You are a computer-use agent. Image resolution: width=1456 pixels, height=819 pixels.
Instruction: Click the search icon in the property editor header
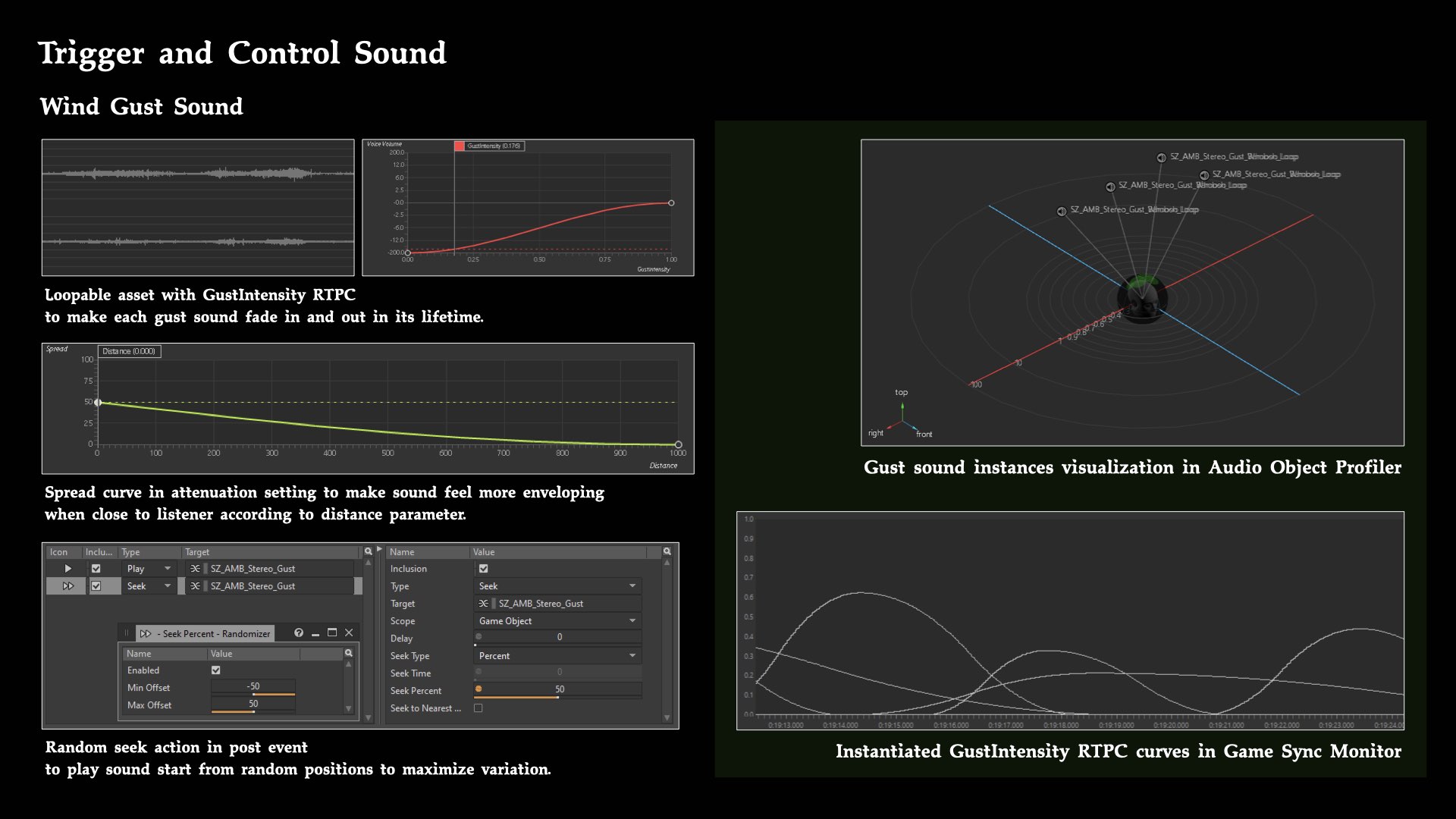pyautogui.click(x=667, y=551)
